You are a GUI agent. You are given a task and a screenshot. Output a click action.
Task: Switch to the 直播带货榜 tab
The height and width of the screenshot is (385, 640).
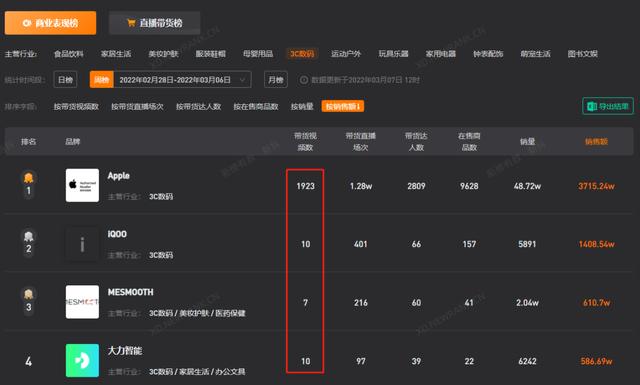pos(154,23)
